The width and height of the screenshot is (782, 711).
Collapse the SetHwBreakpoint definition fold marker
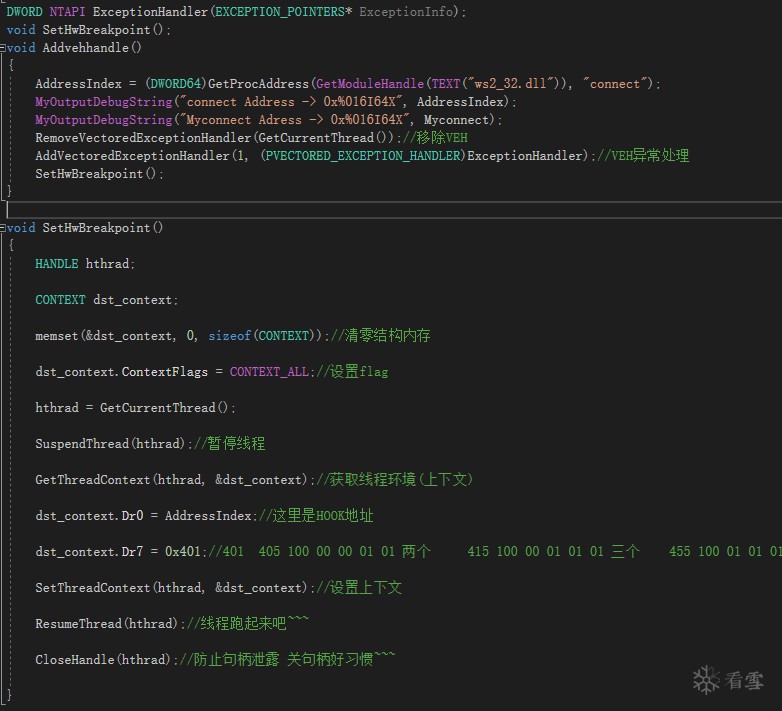click(2, 228)
